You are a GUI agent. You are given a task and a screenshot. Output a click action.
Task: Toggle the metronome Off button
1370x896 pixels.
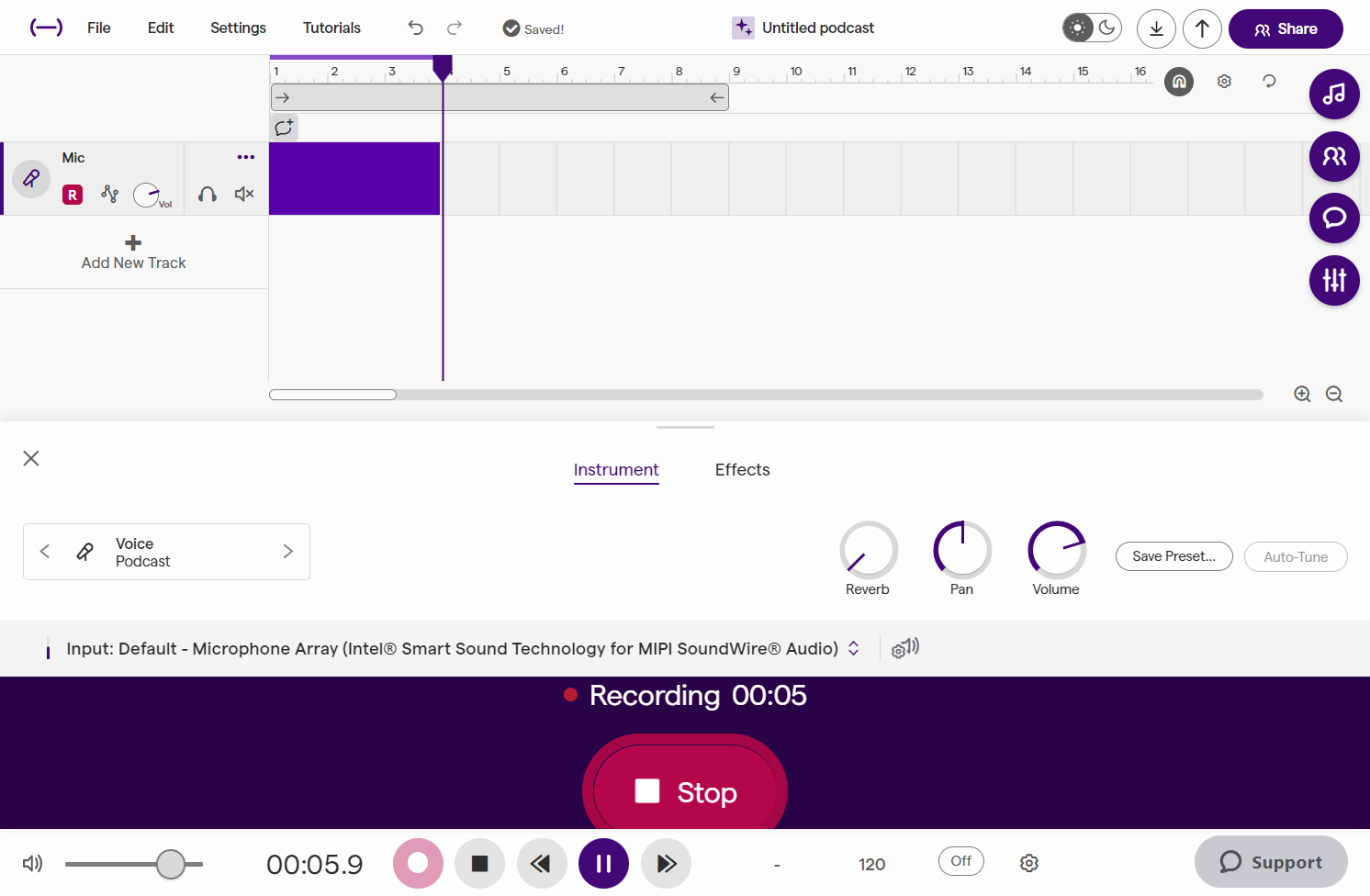tap(961, 861)
